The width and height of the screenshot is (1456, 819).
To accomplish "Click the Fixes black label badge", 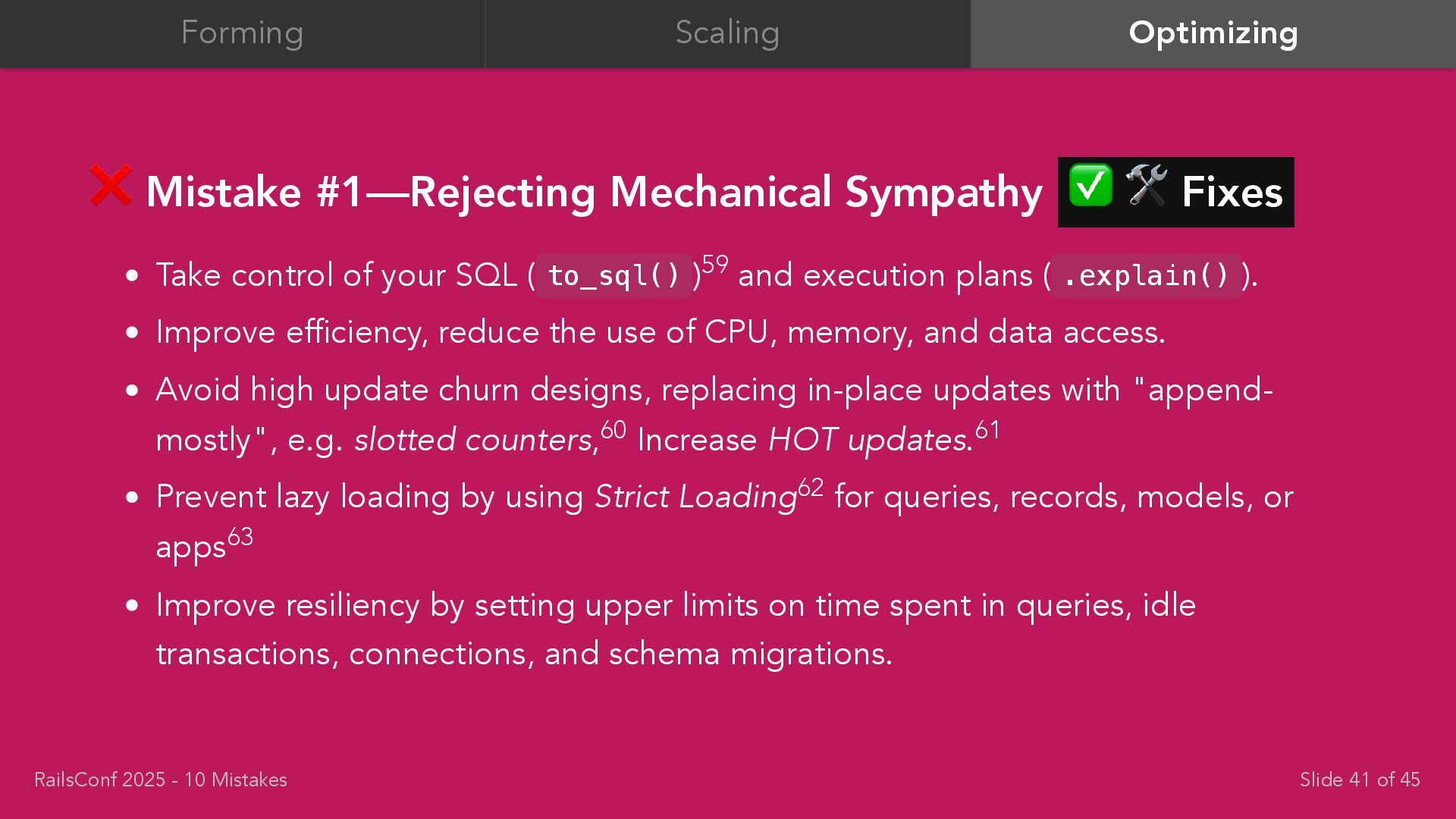I will point(1175,192).
